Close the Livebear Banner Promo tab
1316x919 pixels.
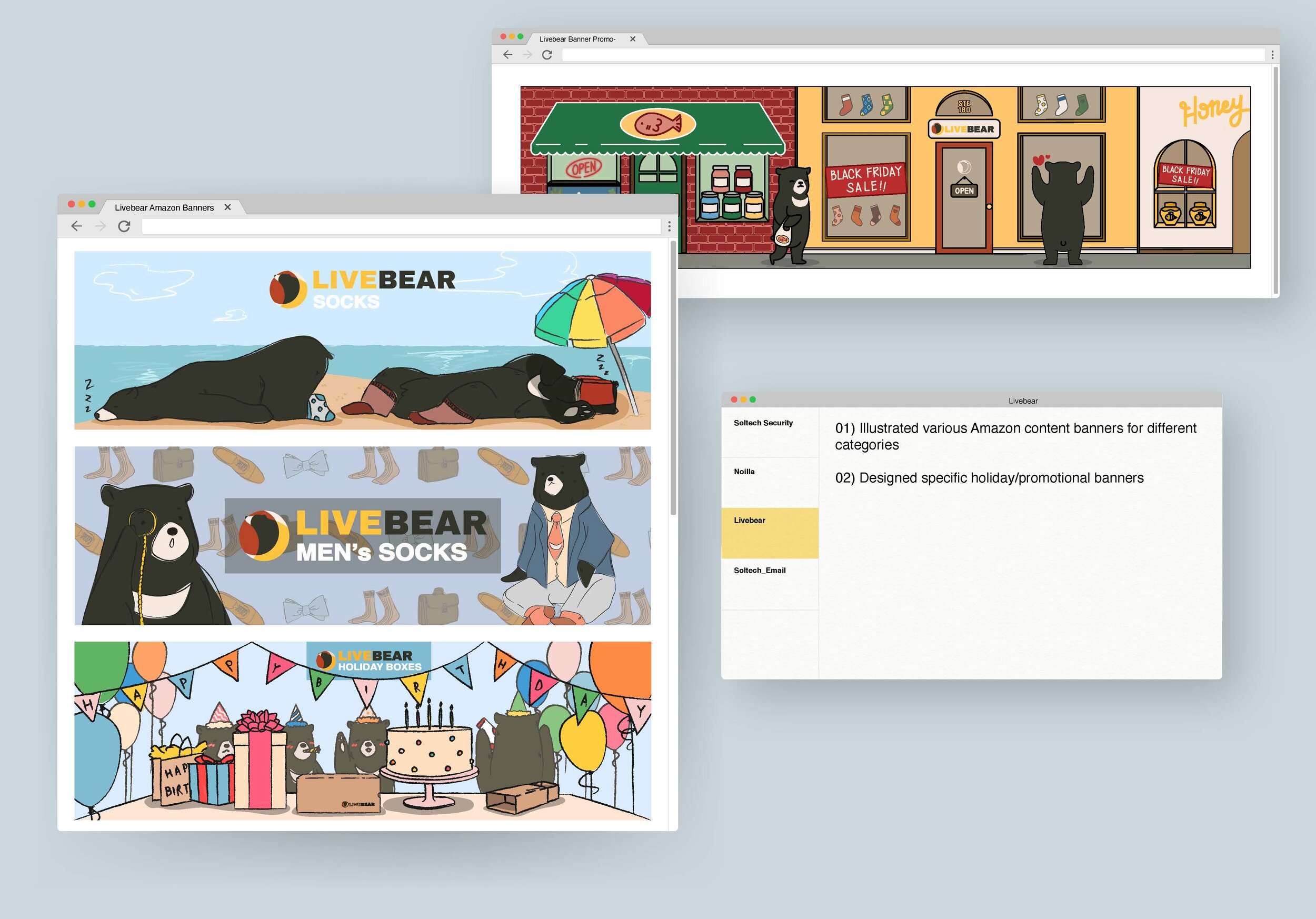tap(633, 39)
